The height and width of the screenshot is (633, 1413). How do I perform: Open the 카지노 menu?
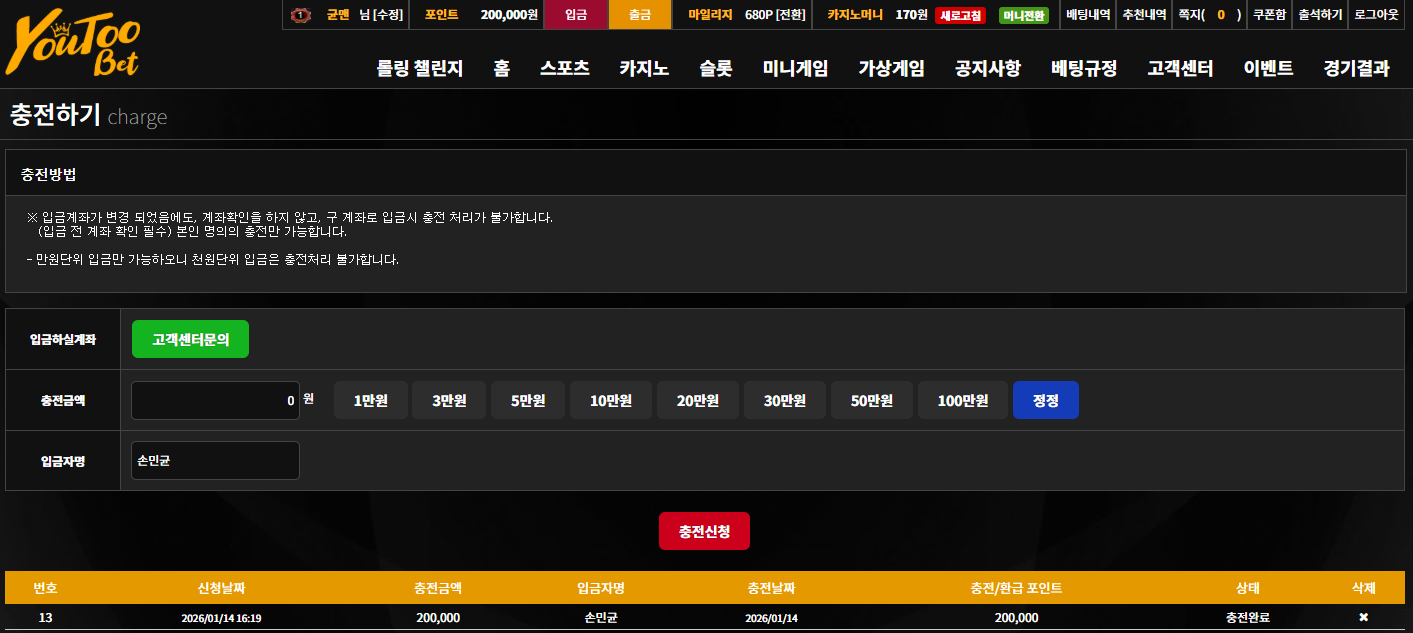(644, 68)
